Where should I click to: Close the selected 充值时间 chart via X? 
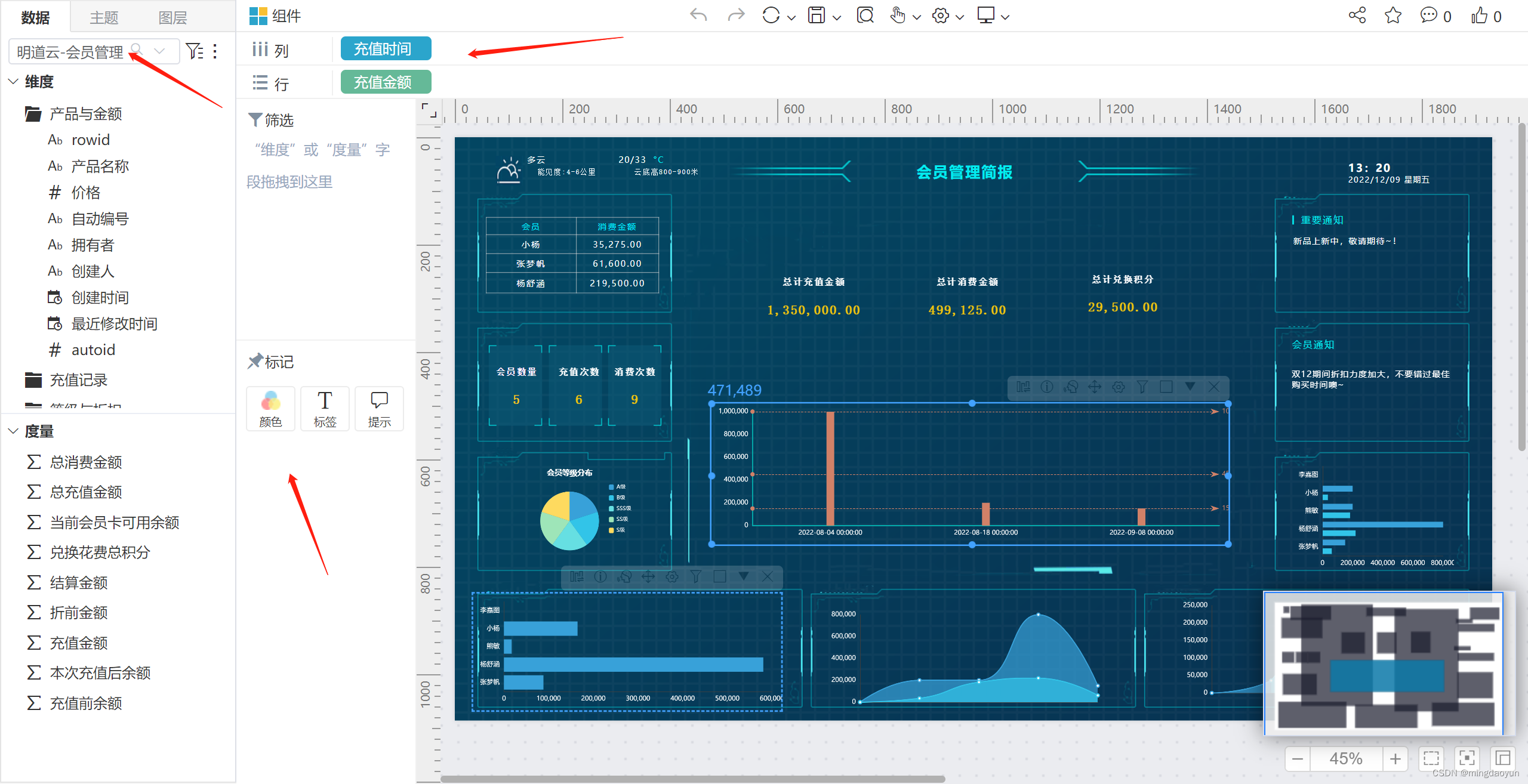point(1214,387)
